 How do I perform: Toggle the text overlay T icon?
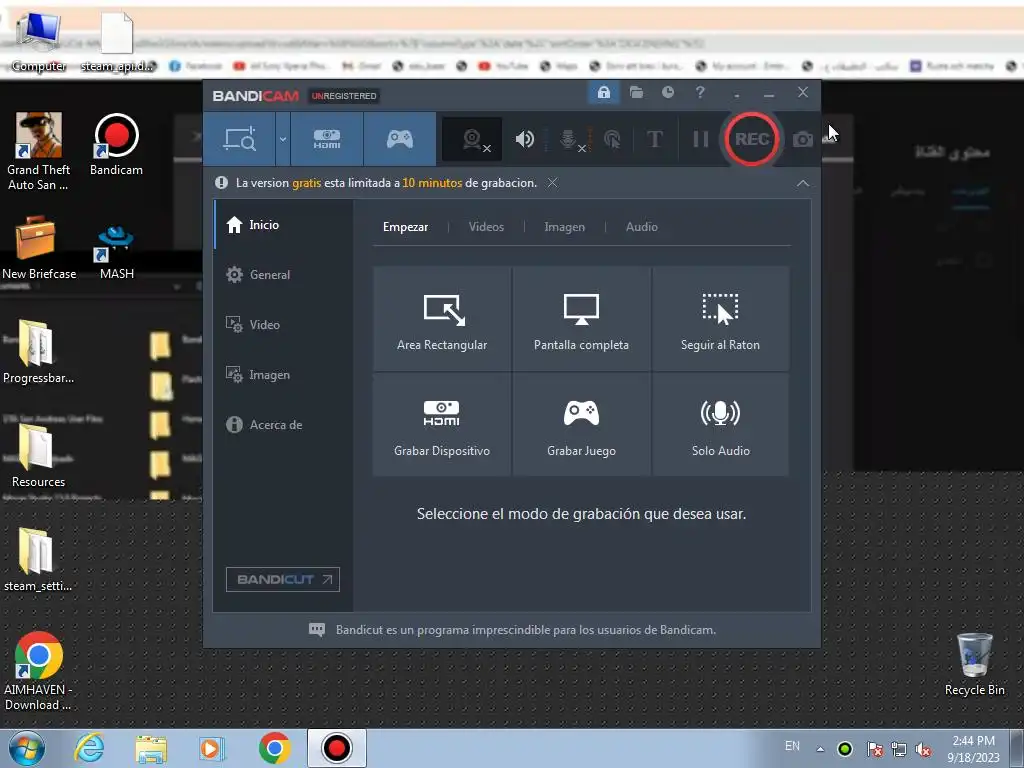click(x=654, y=139)
